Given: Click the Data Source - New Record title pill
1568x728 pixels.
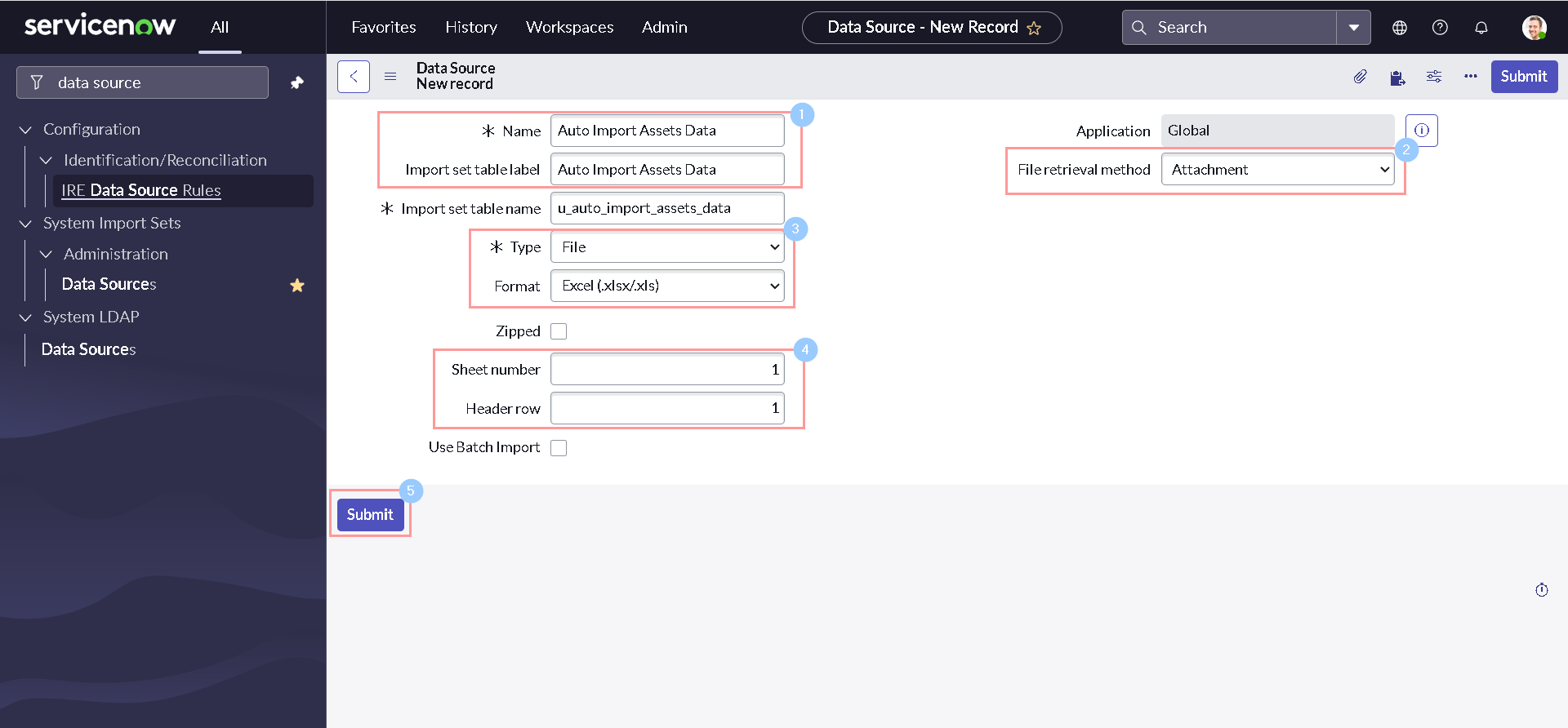Looking at the screenshot, I should point(932,28).
